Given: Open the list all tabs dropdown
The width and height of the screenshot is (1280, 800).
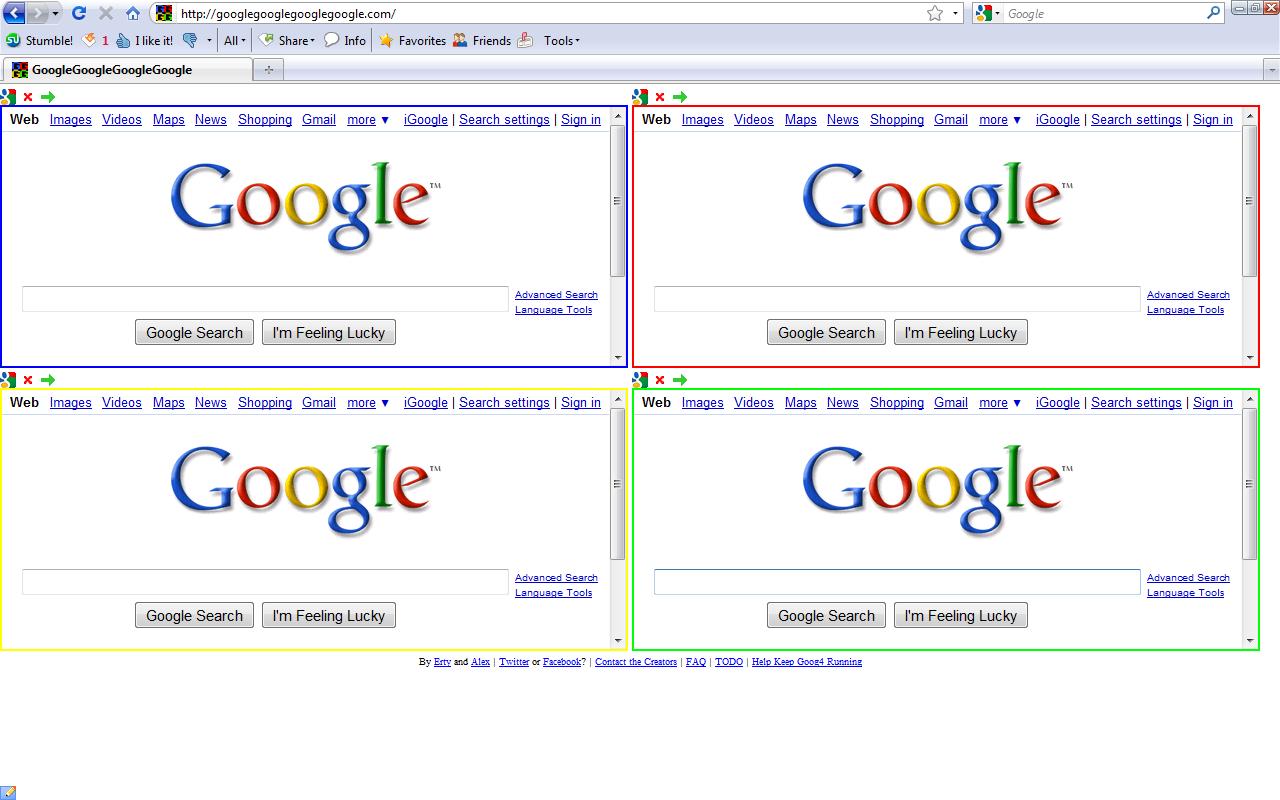Looking at the screenshot, I should (1271, 69).
